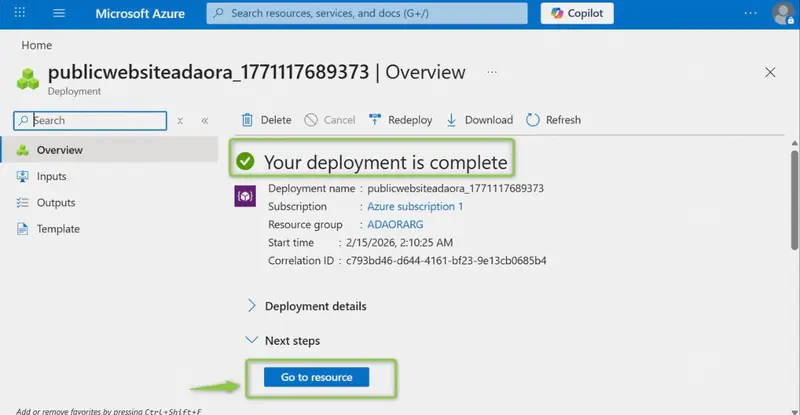Click the Redeploy icon
Image resolution: width=800 pixels, height=415 pixels.
pyautogui.click(x=375, y=119)
